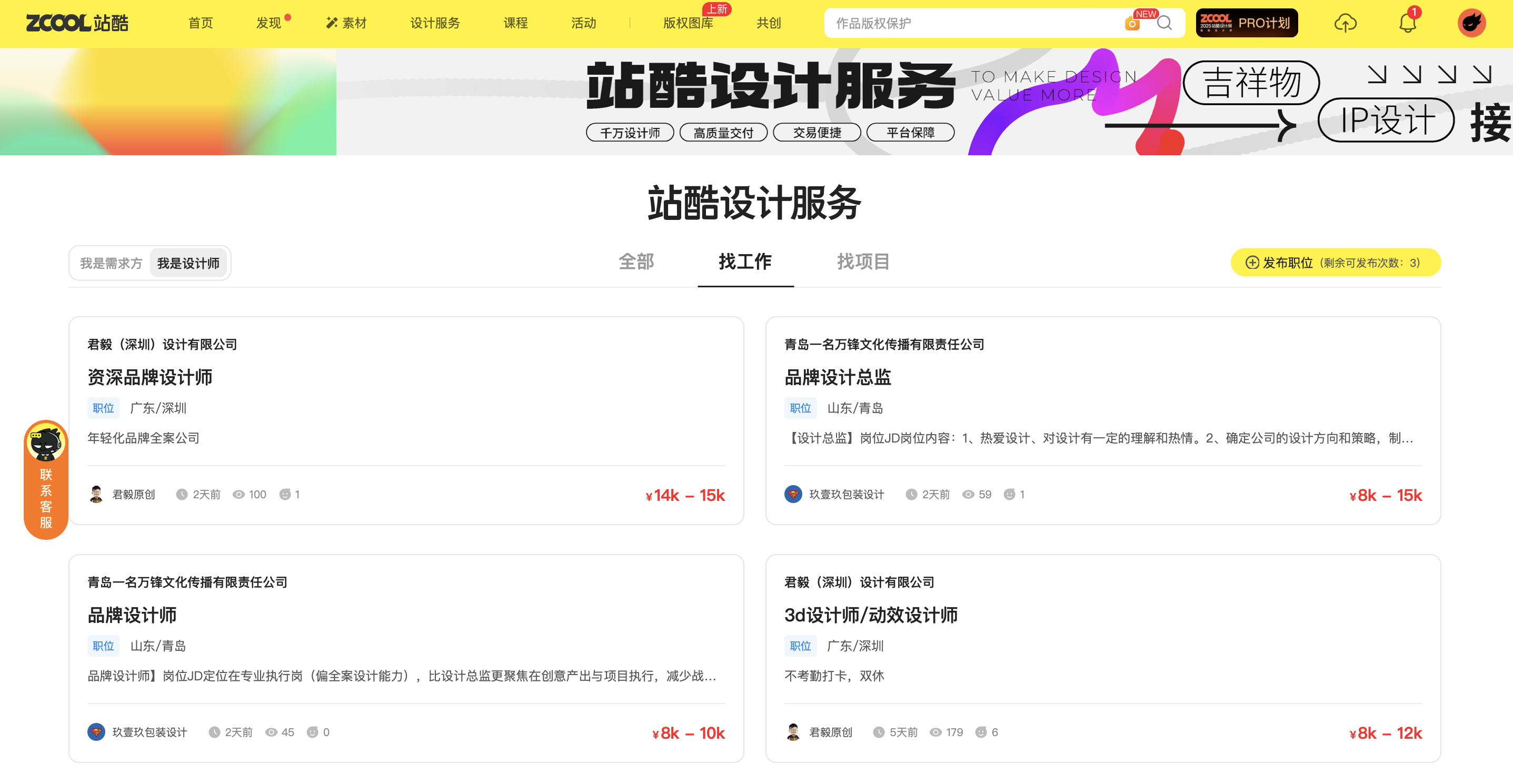This screenshot has height=784, width=1513.
Task: Click the ZCOOL 站酷 logo
Action: (x=77, y=23)
